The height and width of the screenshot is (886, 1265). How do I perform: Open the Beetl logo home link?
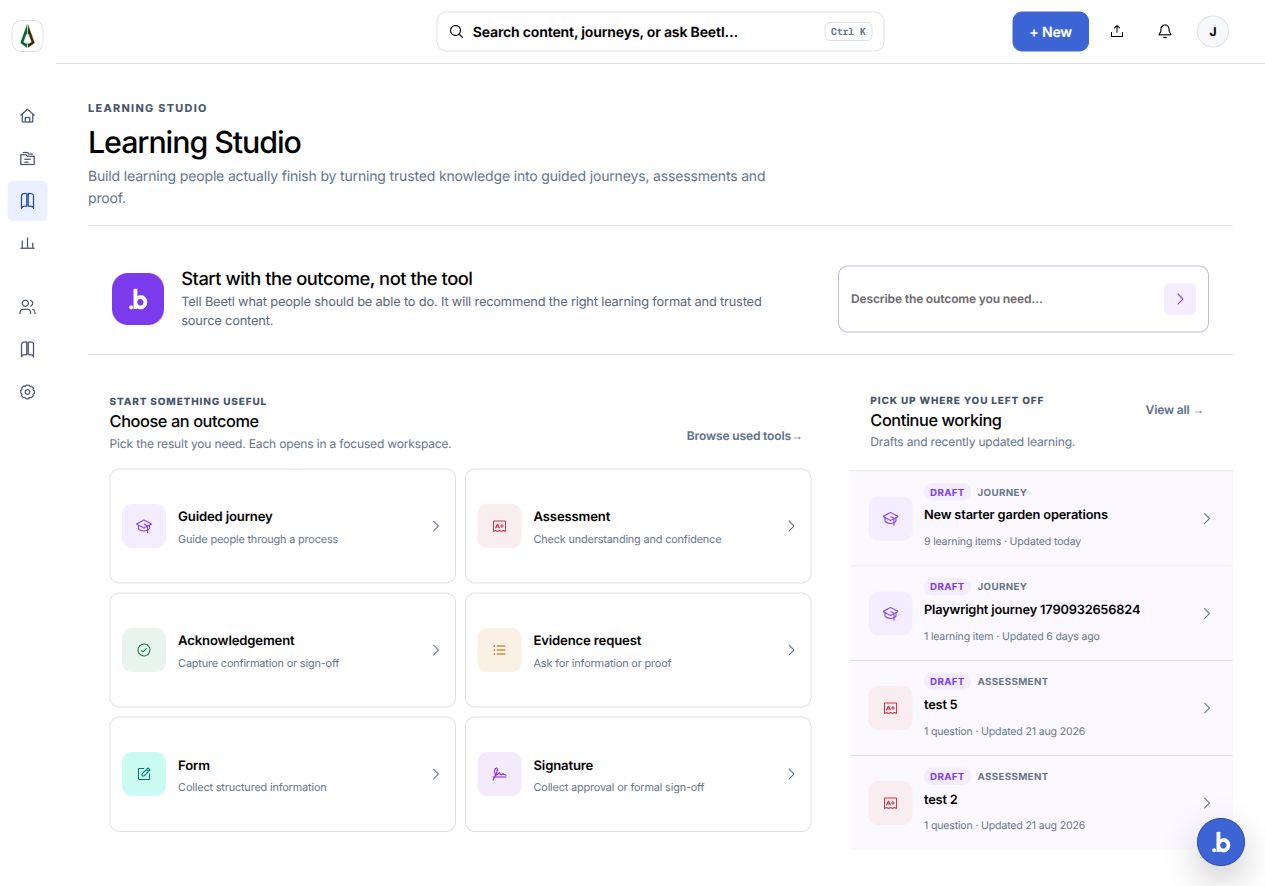[28, 36]
